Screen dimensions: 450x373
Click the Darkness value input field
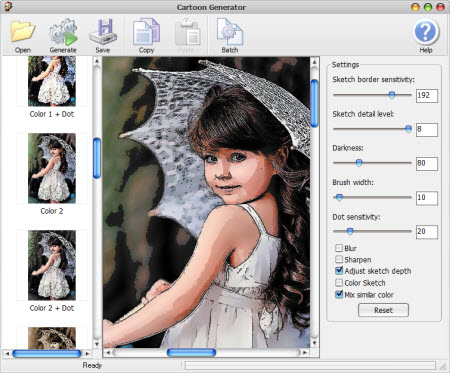click(427, 163)
